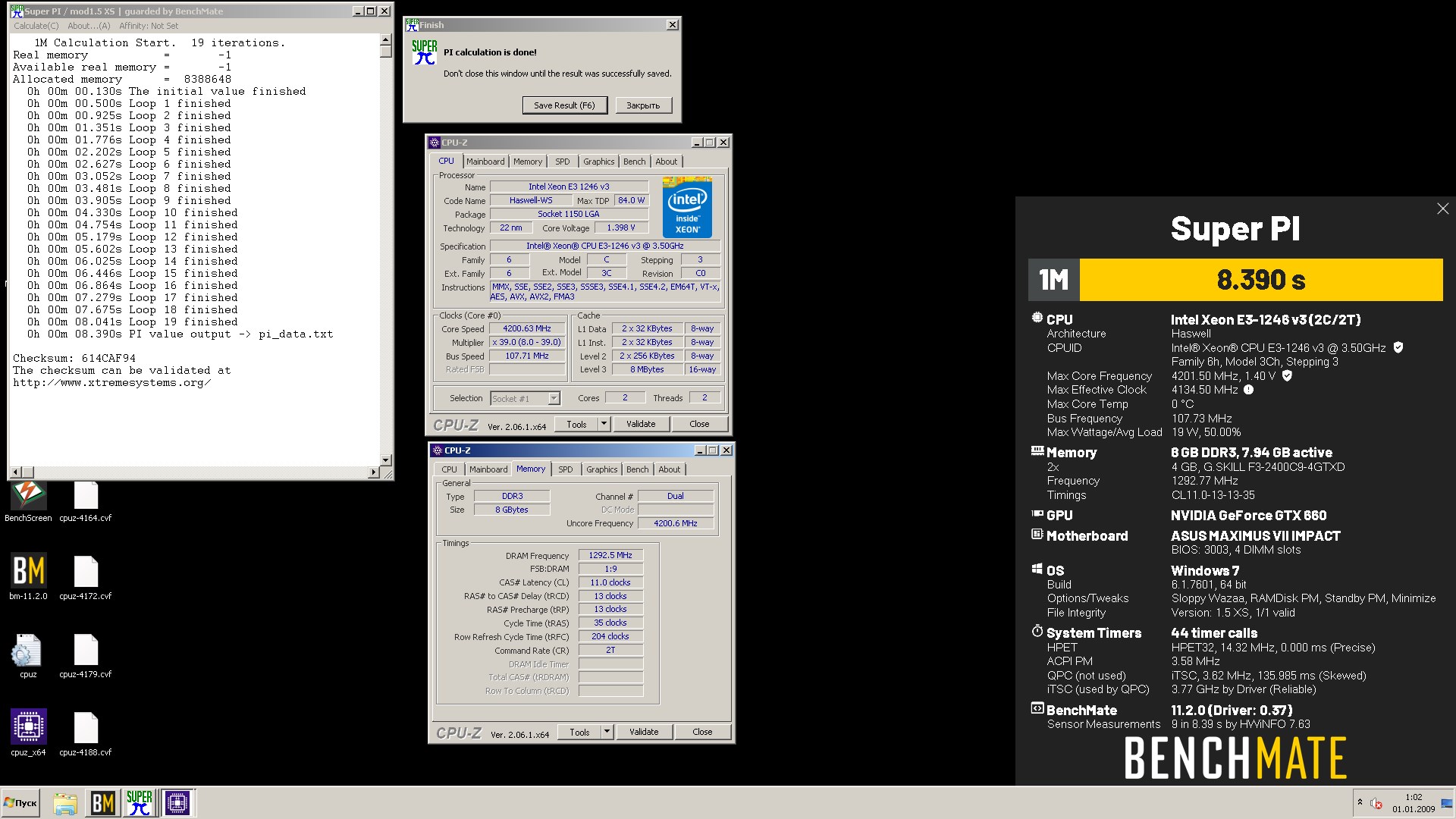Select CPU tab in lower CPU-Z
Viewport: 1456px width, 819px height.
click(x=450, y=469)
